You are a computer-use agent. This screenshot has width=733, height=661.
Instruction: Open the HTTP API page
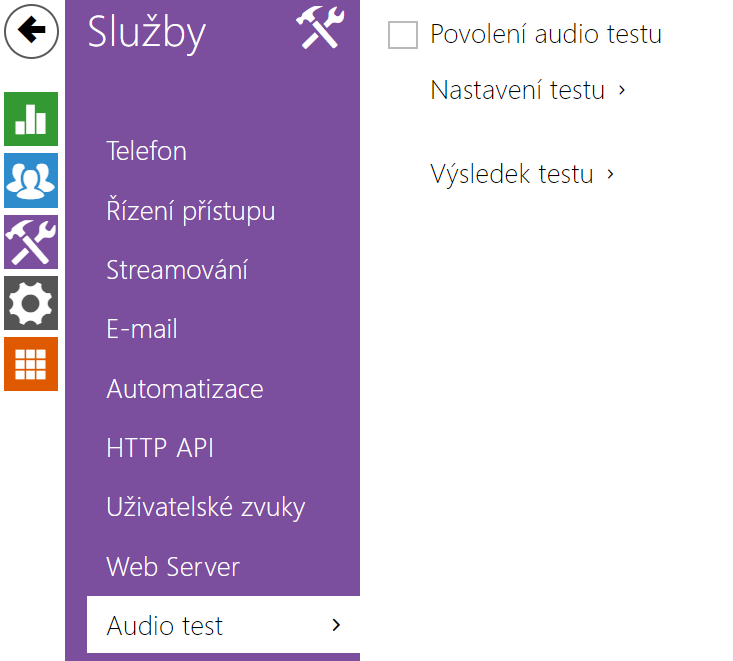click(160, 448)
